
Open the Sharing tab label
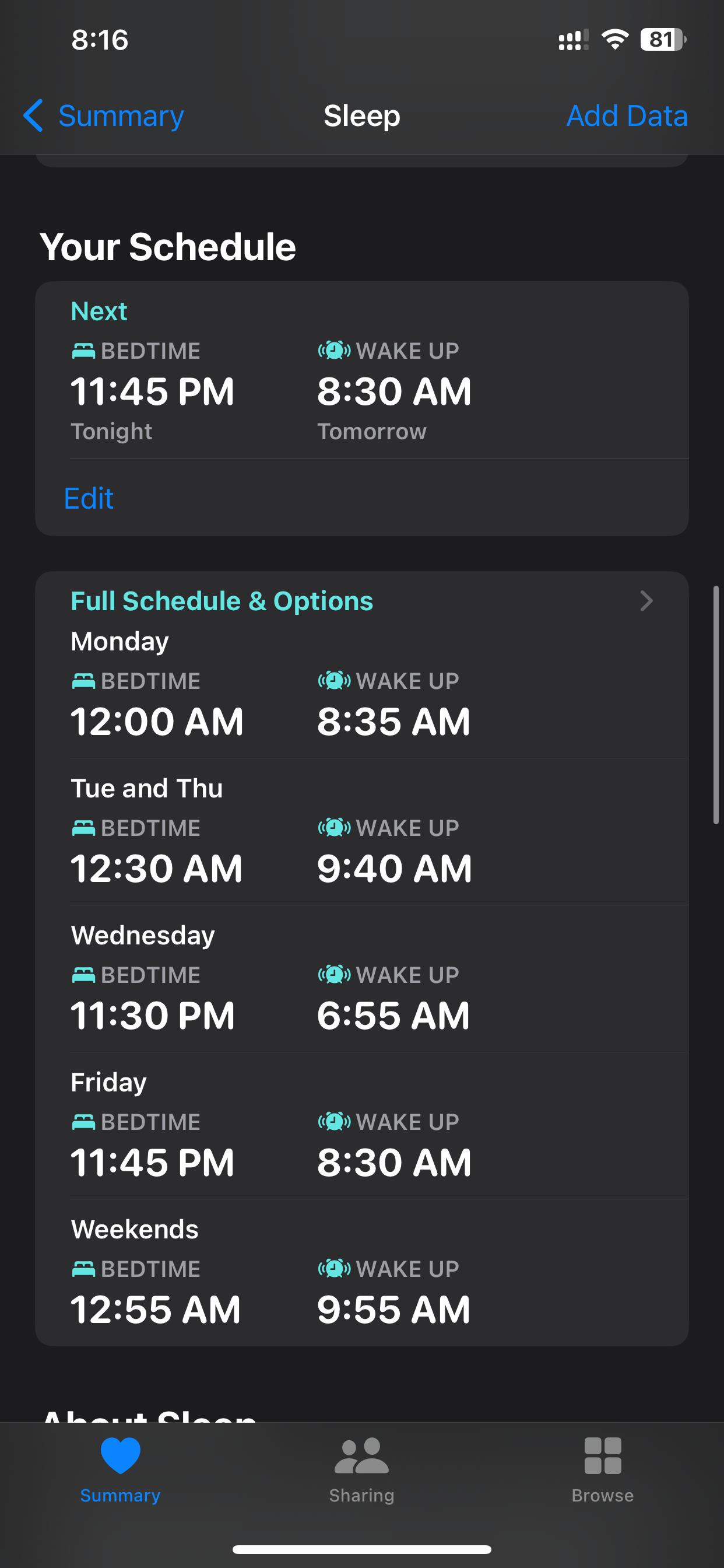pos(361,1495)
